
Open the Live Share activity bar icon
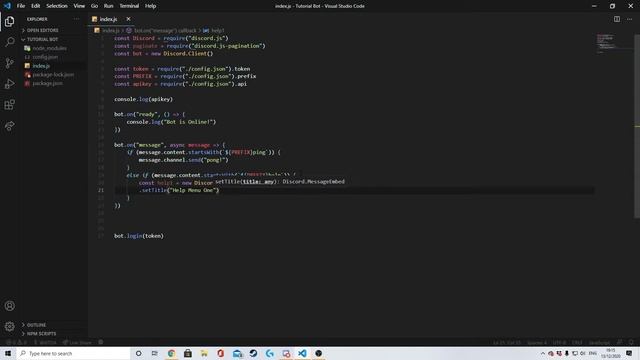coord(9,126)
